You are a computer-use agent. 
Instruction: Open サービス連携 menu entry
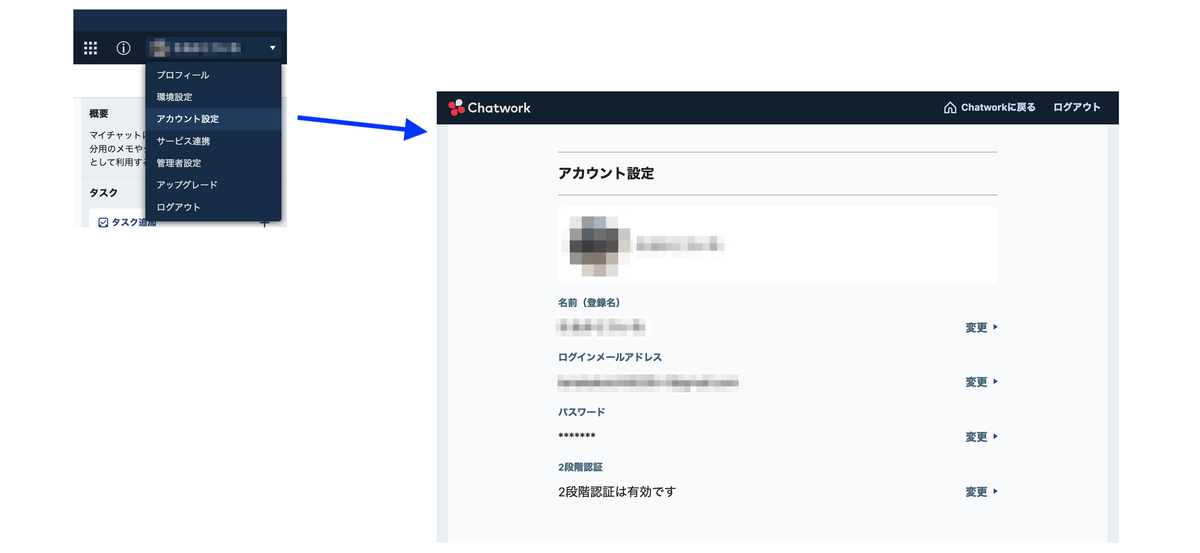(213, 141)
